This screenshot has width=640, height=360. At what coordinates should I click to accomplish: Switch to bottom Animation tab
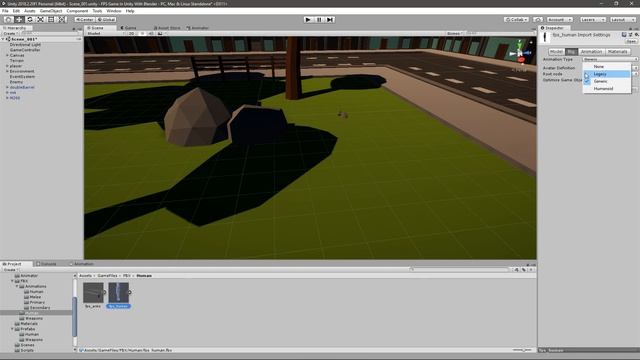(x=81, y=264)
